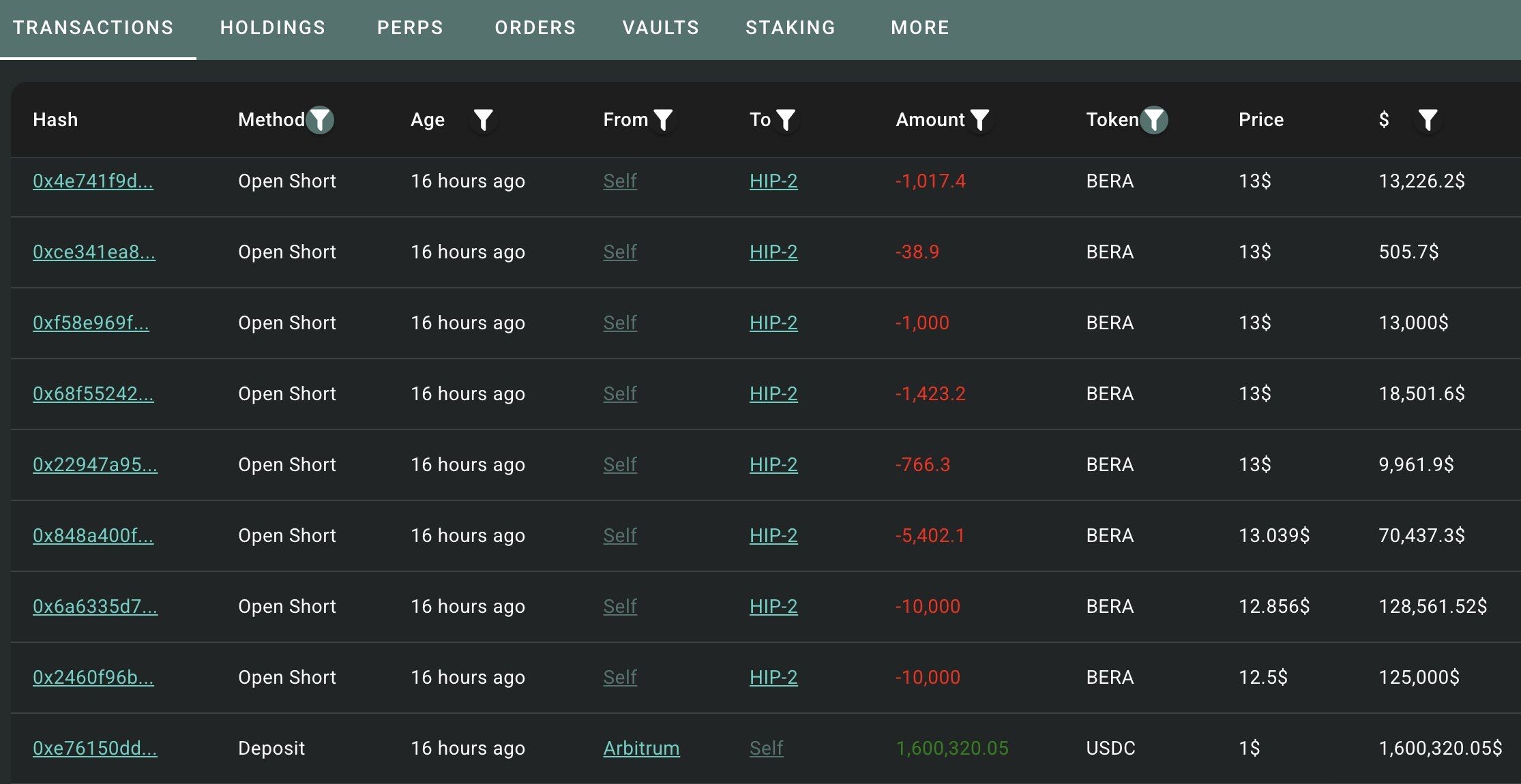This screenshot has width=1521, height=784.
Task: Open transaction hash 0x6a6335d7...
Action: [x=95, y=607]
